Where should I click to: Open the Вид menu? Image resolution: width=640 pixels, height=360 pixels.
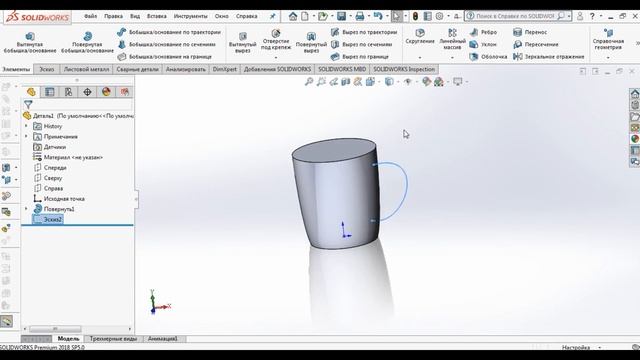click(135, 16)
